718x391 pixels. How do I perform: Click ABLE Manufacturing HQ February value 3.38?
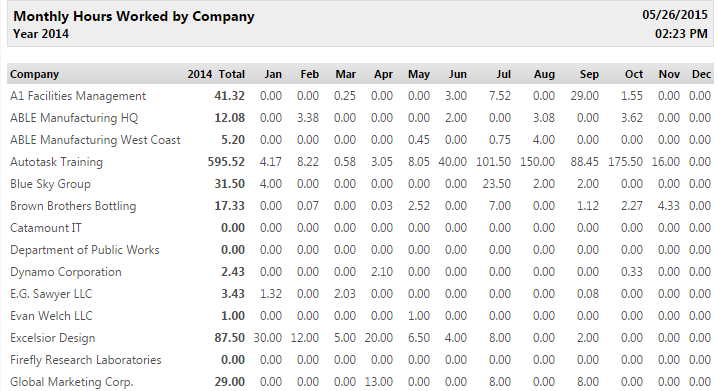pyautogui.click(x=308, y=118)
